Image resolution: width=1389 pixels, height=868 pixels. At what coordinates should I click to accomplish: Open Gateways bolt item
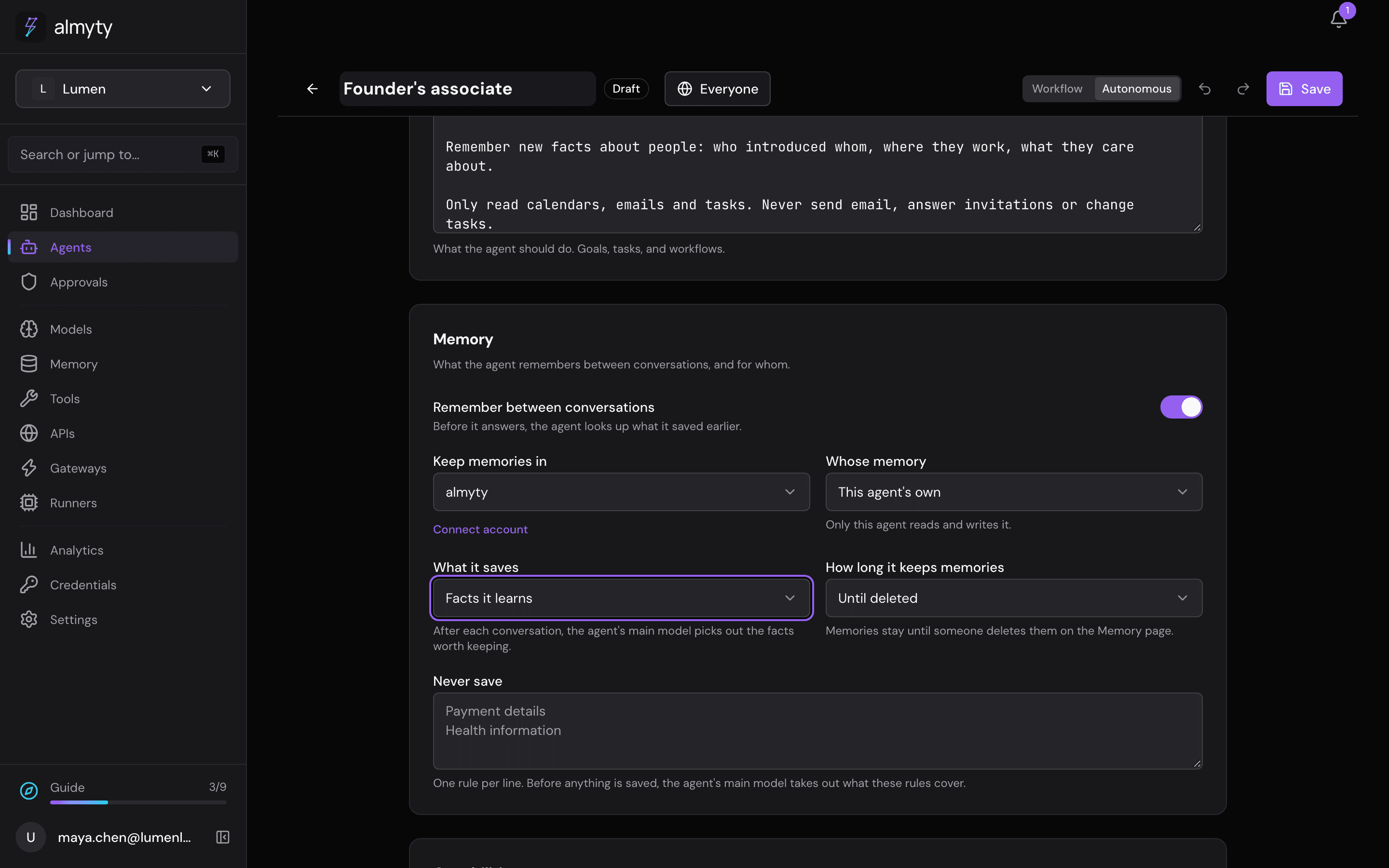pyautogui.click(x=123, y=468)
